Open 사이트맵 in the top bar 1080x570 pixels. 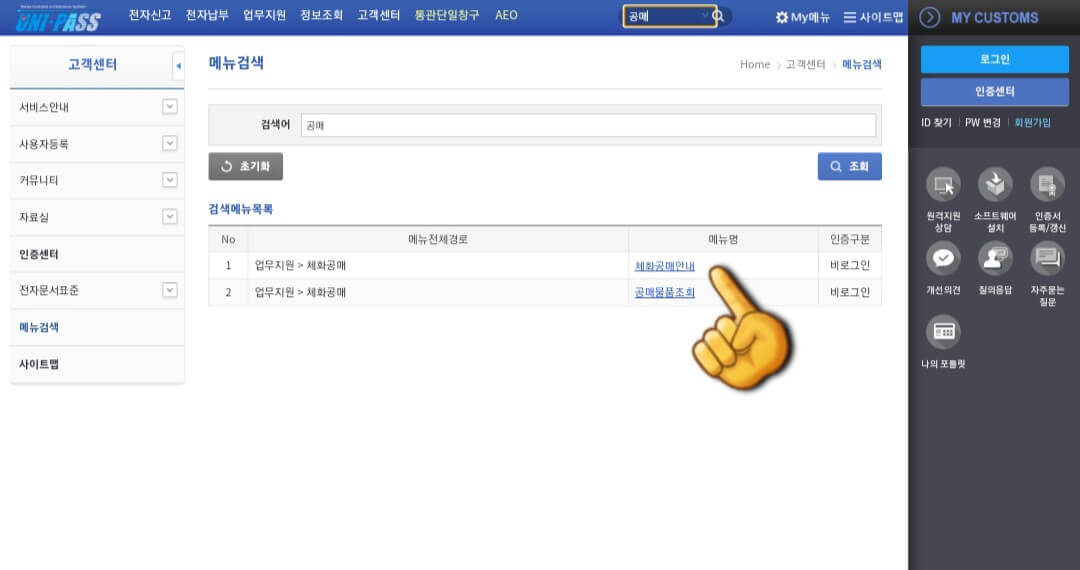[873, 17]
